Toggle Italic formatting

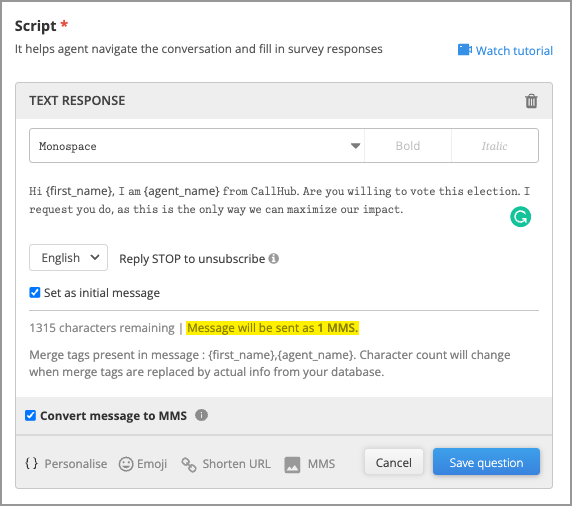[495, 146]
